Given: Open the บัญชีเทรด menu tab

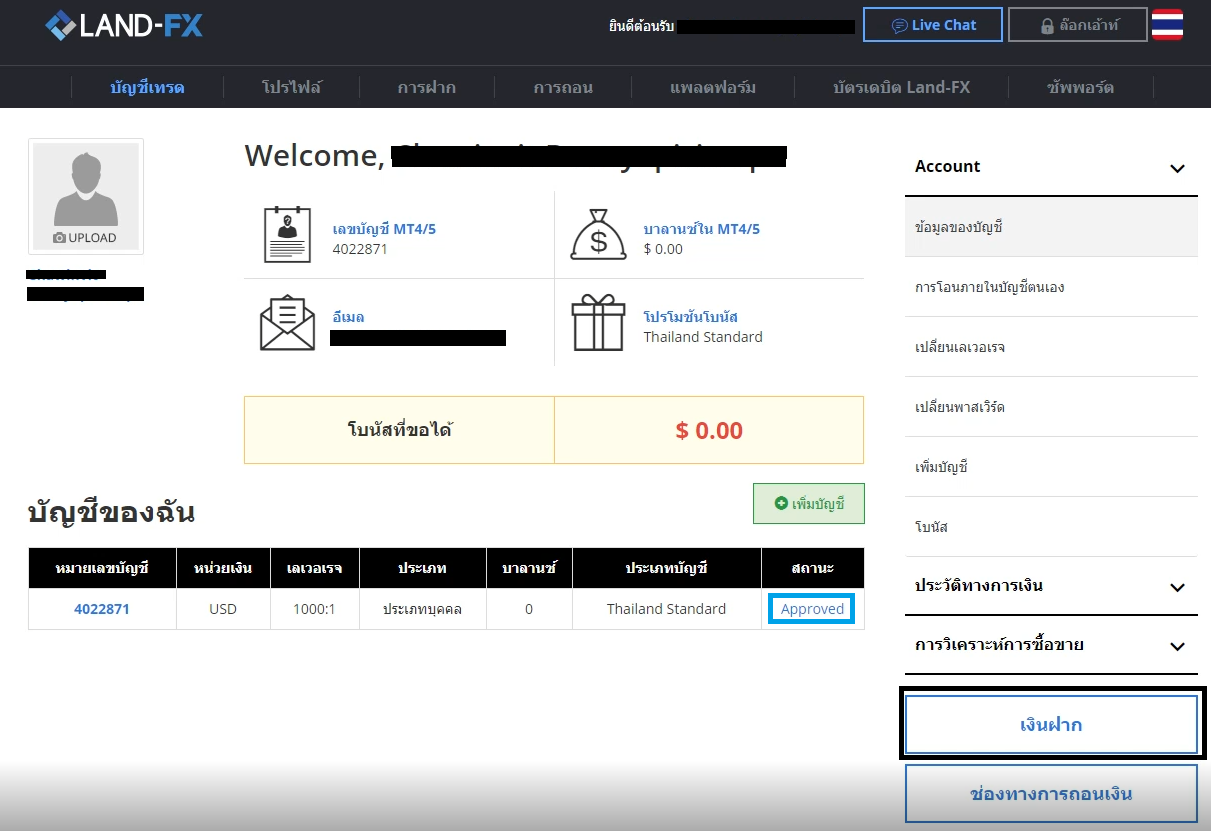Looking at the screenshot, I should pos(147,87).
